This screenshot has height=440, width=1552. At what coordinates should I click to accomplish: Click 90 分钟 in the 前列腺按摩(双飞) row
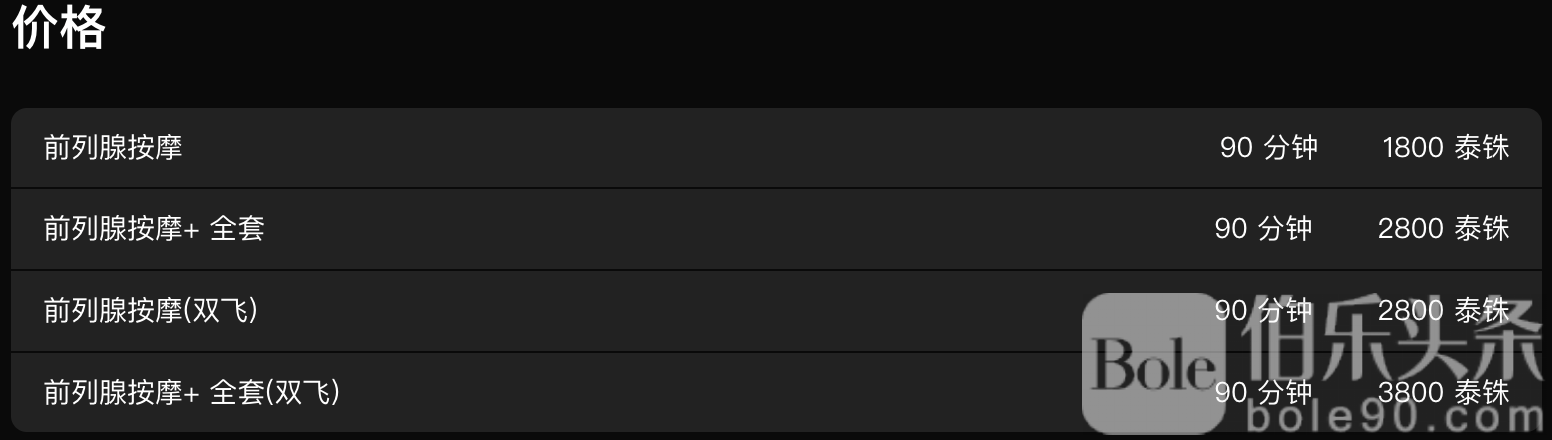click(1263, 312)
